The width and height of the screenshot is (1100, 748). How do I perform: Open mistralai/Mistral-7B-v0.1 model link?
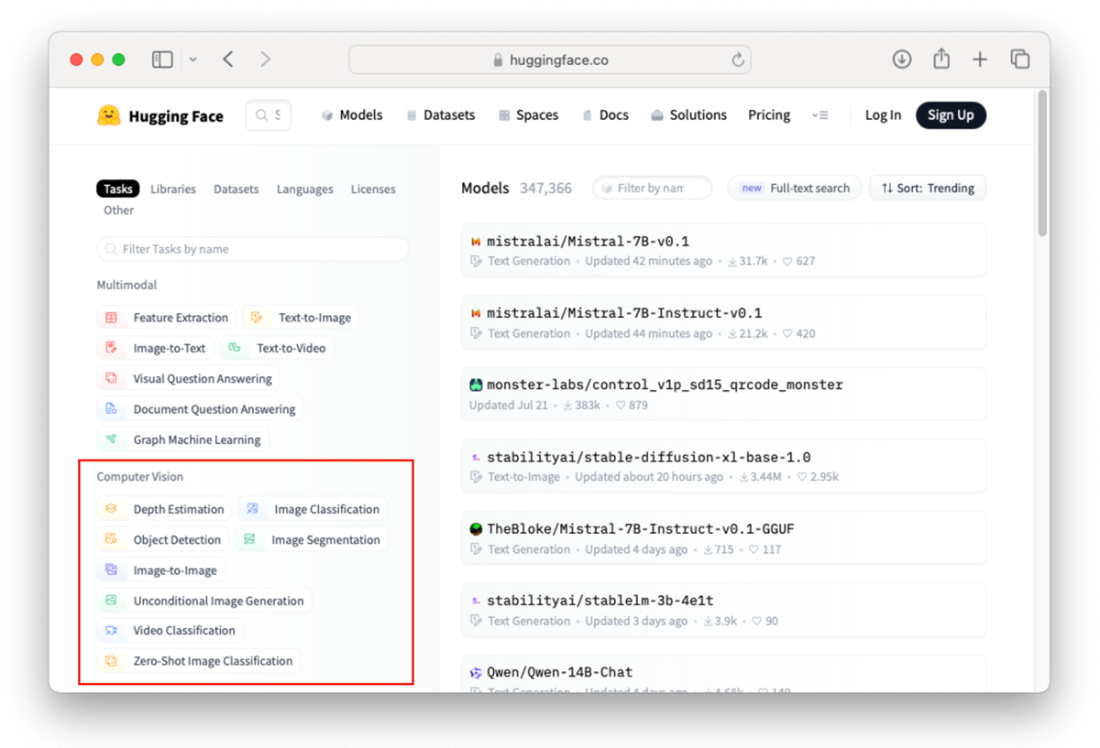pyautogui.click(x=587, y=241)
